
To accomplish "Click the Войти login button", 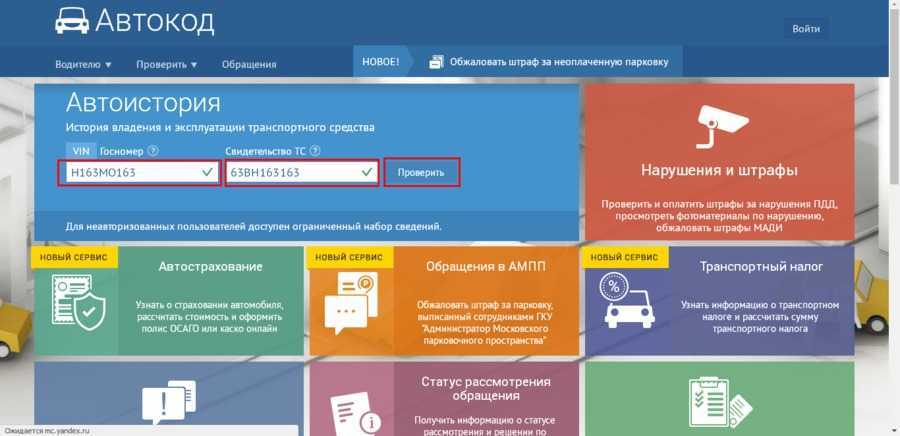I will [x=806, y=29].
